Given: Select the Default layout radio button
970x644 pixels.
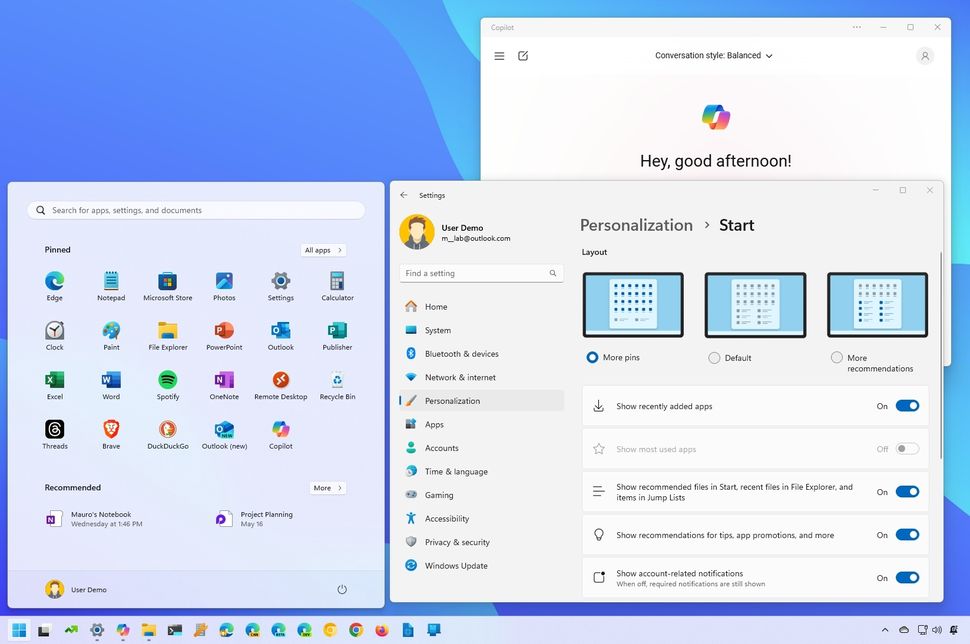Looking at the screenshot, I should 715,357.
